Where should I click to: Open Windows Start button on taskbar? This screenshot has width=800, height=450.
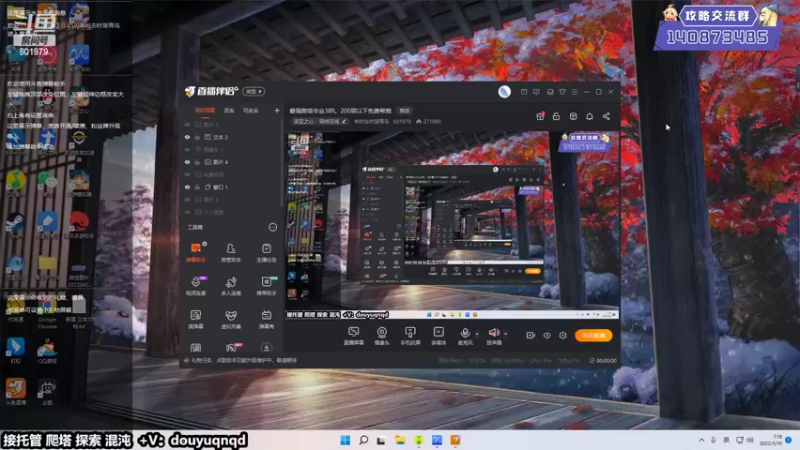pos(345,440)
